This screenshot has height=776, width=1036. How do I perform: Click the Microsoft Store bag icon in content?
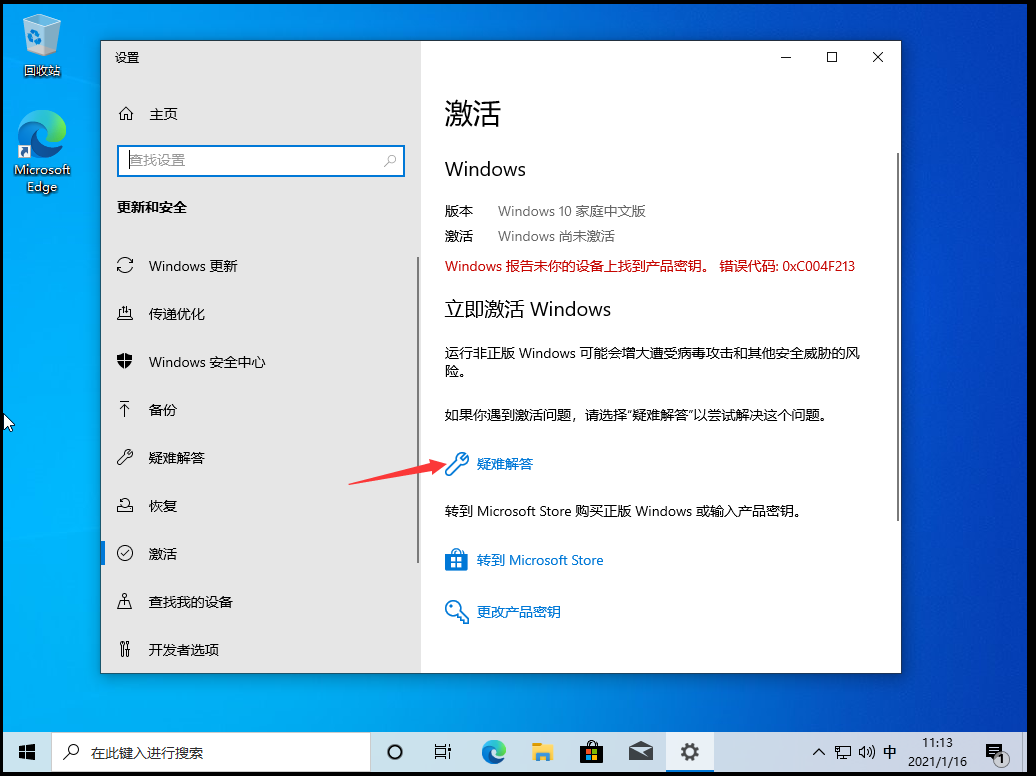pos(456,560)
